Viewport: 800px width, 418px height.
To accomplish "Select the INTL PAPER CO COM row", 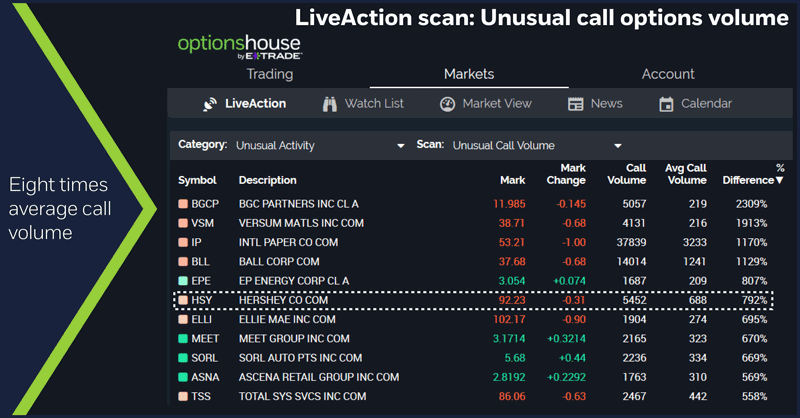I will click(288, 242).
